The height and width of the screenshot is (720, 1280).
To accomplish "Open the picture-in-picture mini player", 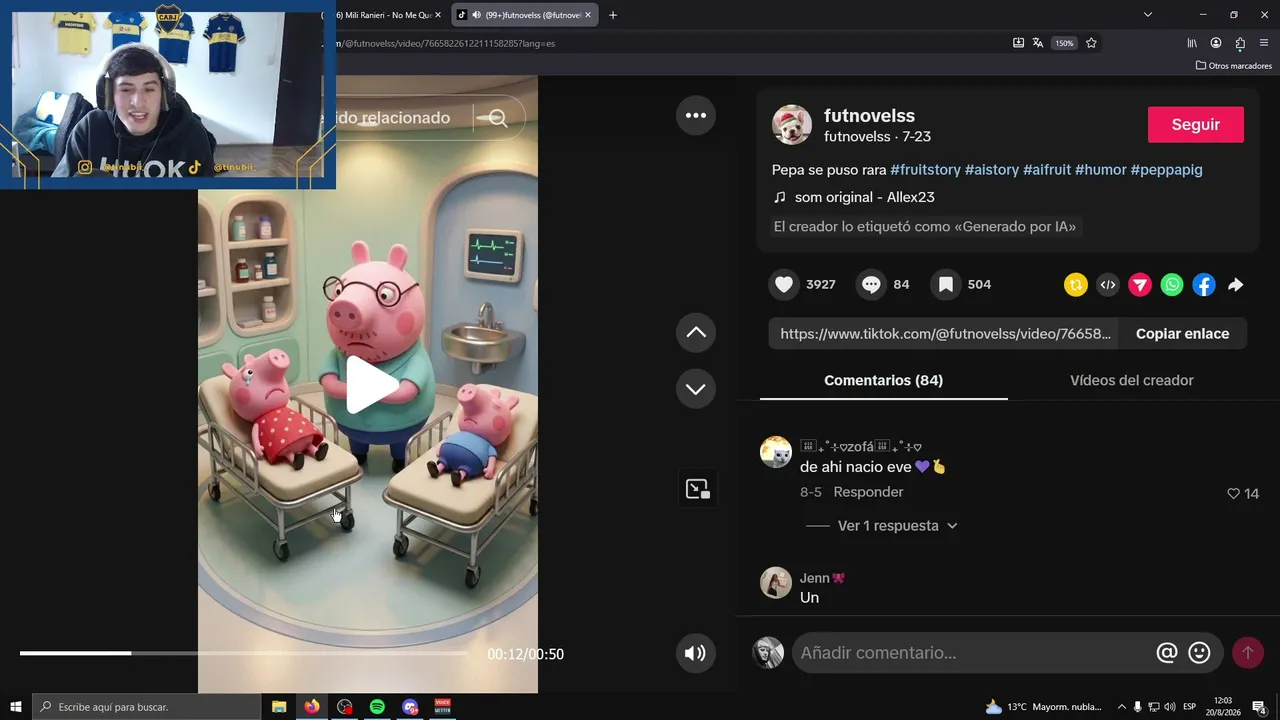I will pyautogui.click(x=697, y=489).
